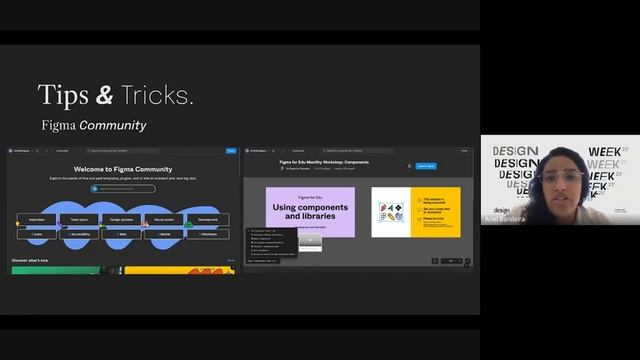This screenshot has height=360, width=640.
Task: Select the Using components and libraries slide
Action: coord(310,212)
